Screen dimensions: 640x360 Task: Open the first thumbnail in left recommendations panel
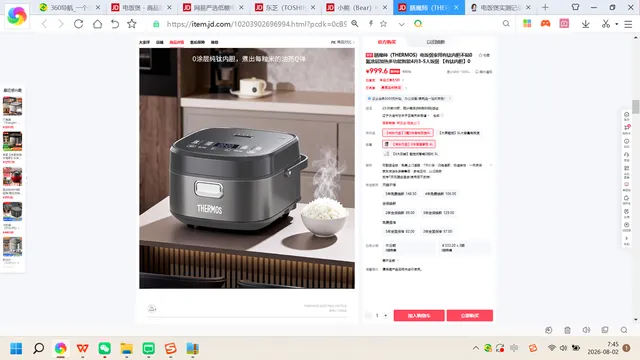[x=13, y=107]
